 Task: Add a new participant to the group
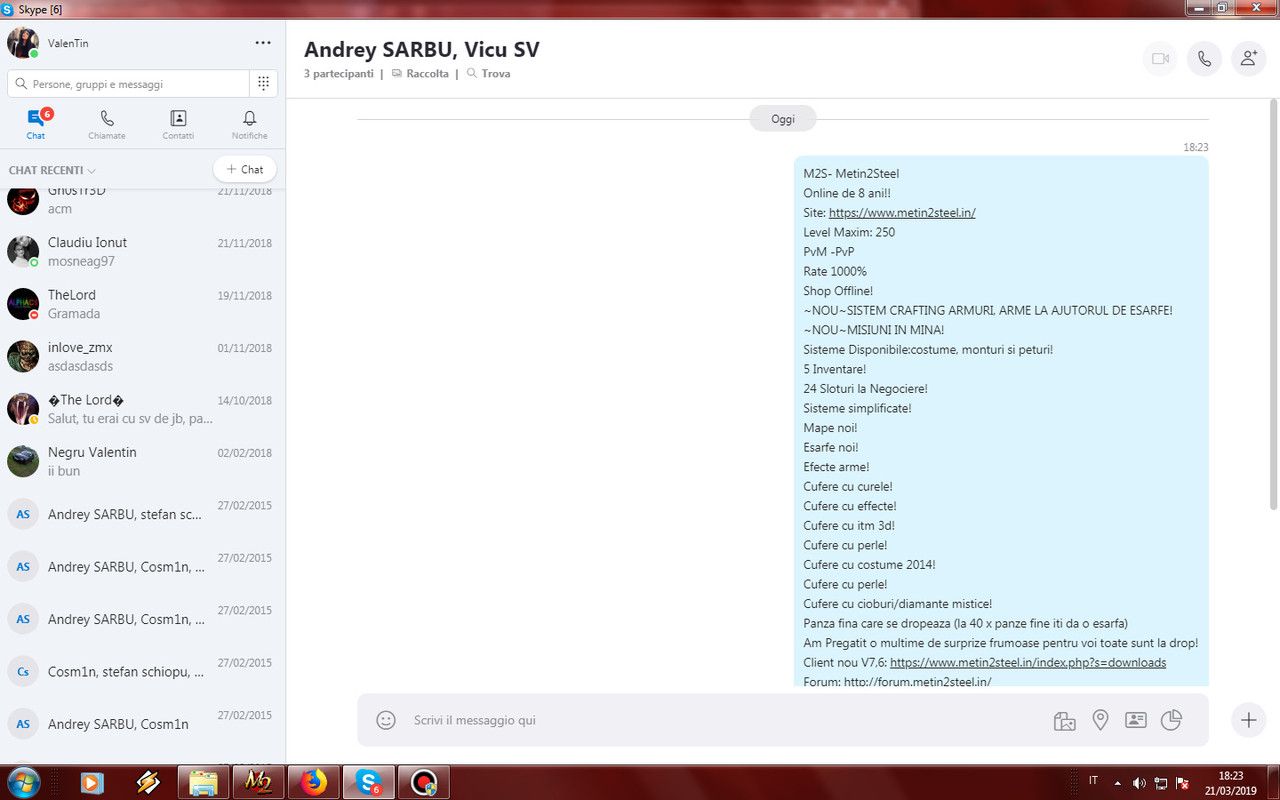pos(1248,59)
